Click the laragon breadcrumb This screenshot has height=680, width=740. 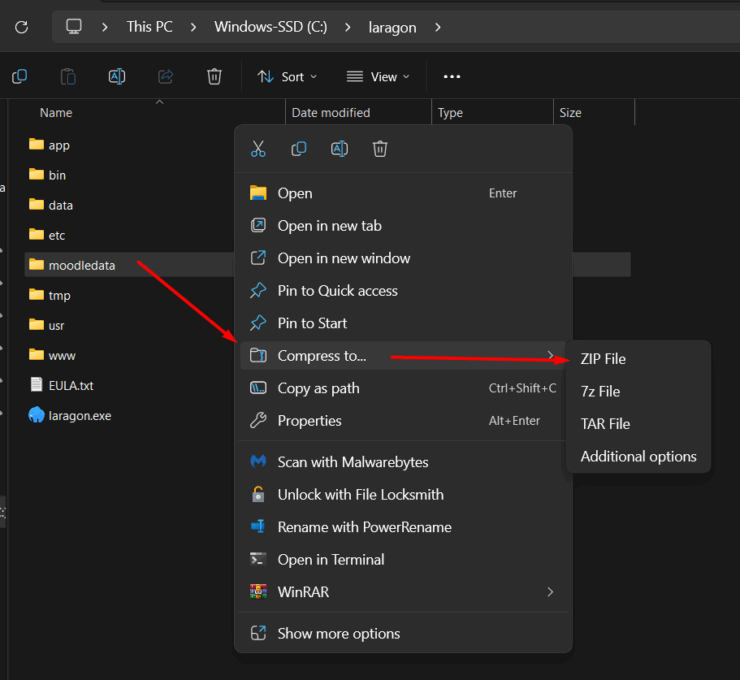pyautogui.click(x=392, y=27)
